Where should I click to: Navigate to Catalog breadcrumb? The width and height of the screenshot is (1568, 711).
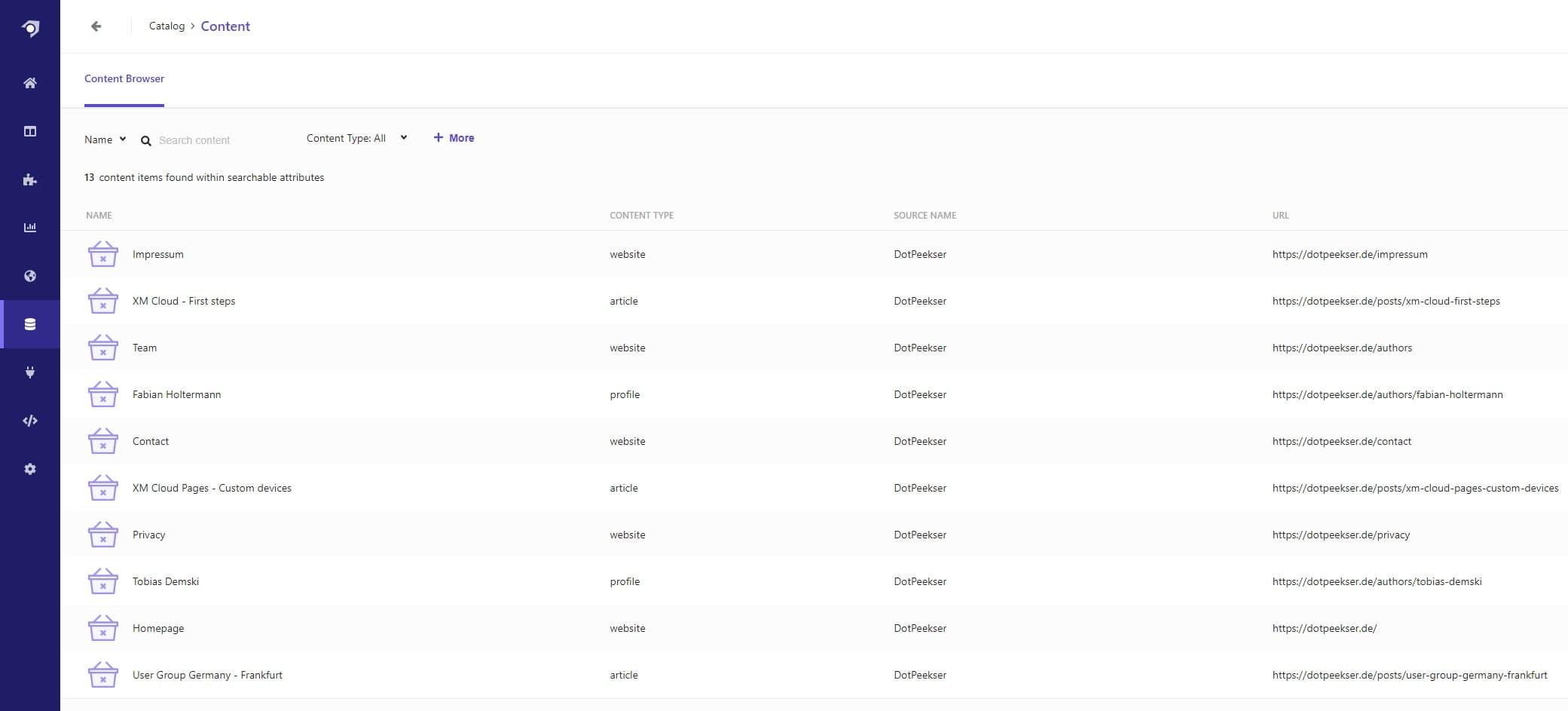[167, 26]
